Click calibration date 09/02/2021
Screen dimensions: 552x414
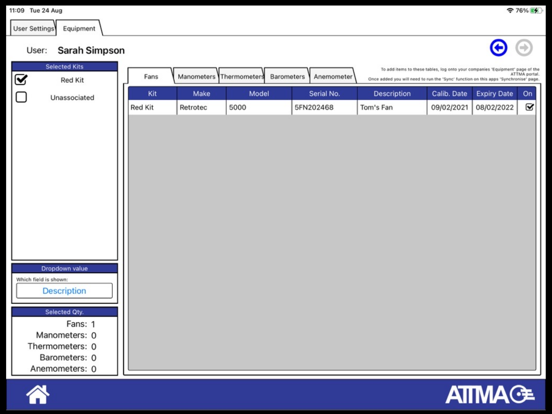pos(450,107)
